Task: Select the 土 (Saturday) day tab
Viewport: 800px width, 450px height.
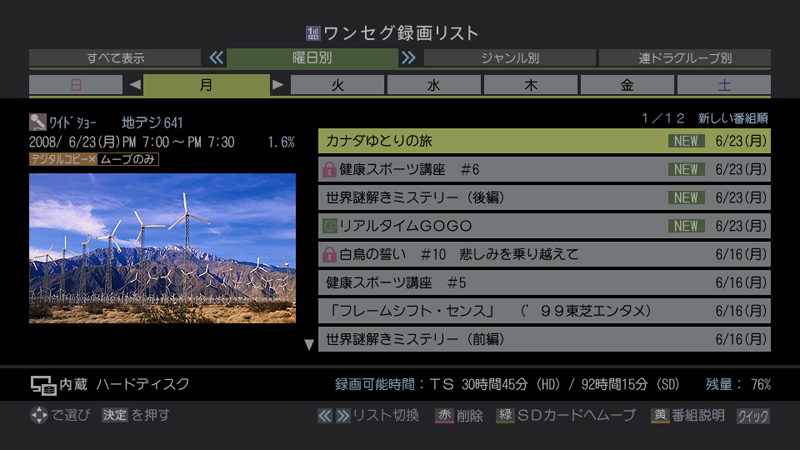Action: (724, 85)
